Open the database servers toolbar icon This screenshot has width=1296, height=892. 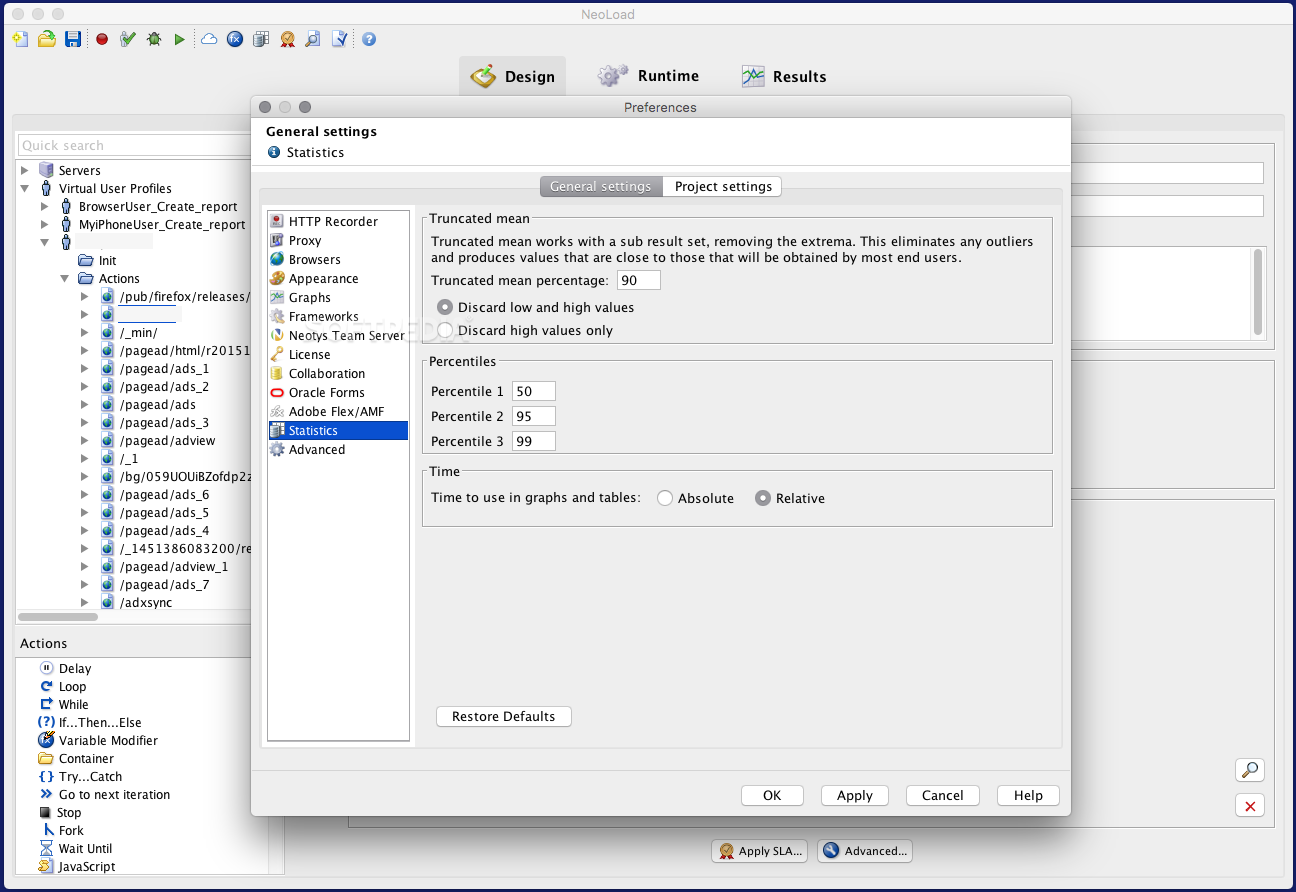[261, 39]
